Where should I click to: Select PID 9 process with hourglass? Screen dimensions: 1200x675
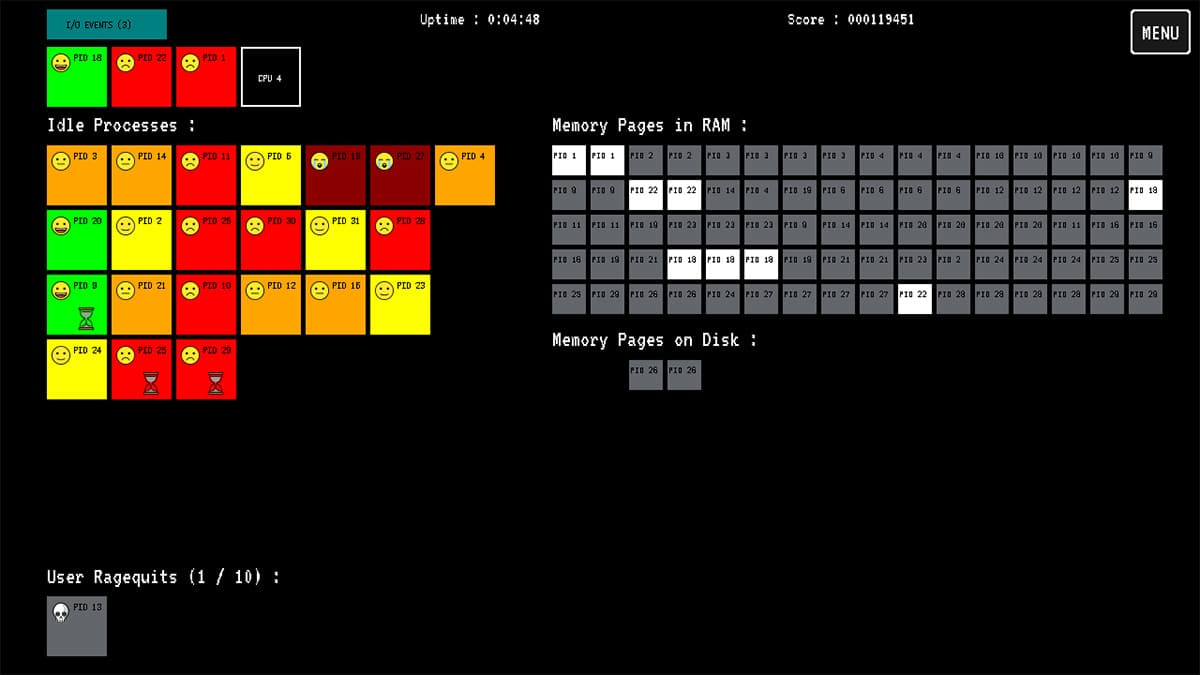coord(76,305)
